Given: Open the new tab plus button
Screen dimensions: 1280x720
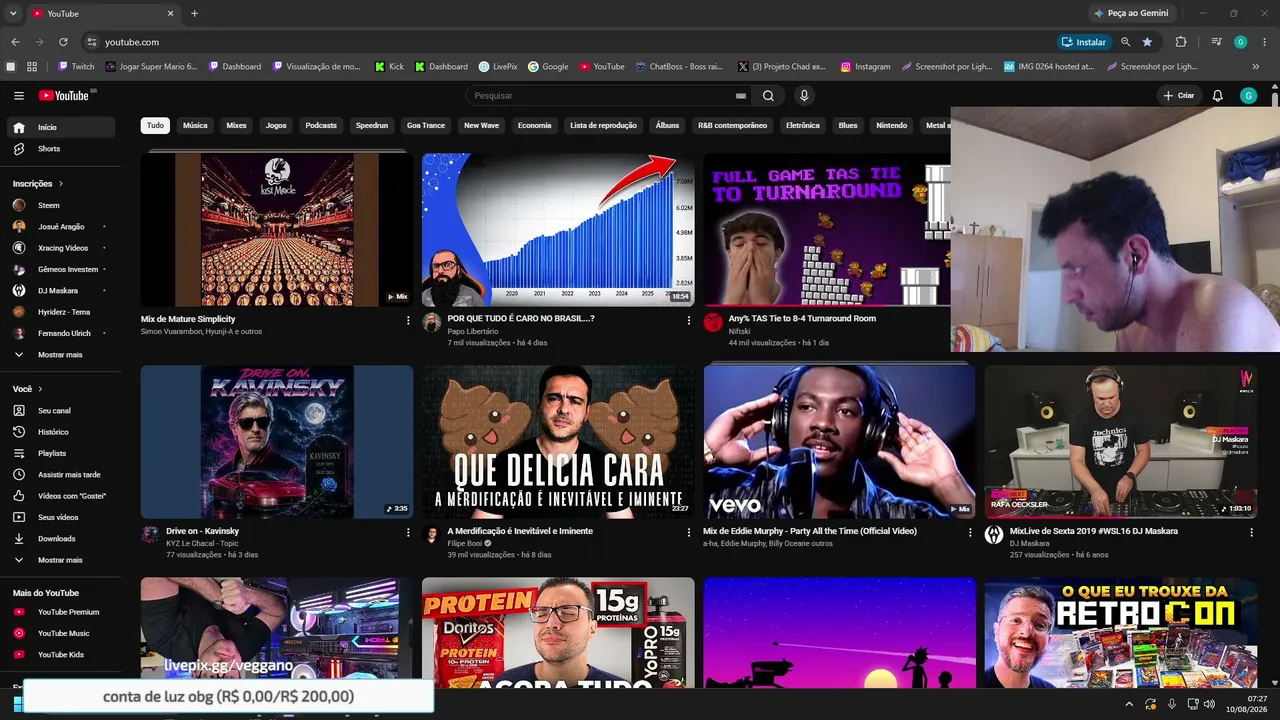Looking at the screenshot, I should [194, 13].
